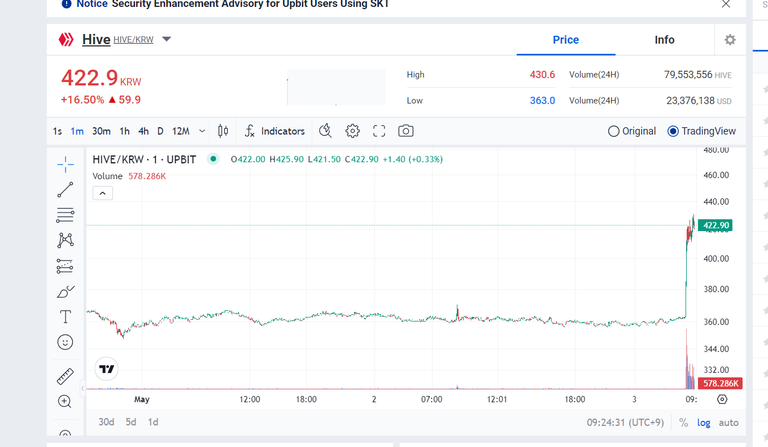
Task: Open the Security Enhancement Advisory notice
Action: click(250, 4)
